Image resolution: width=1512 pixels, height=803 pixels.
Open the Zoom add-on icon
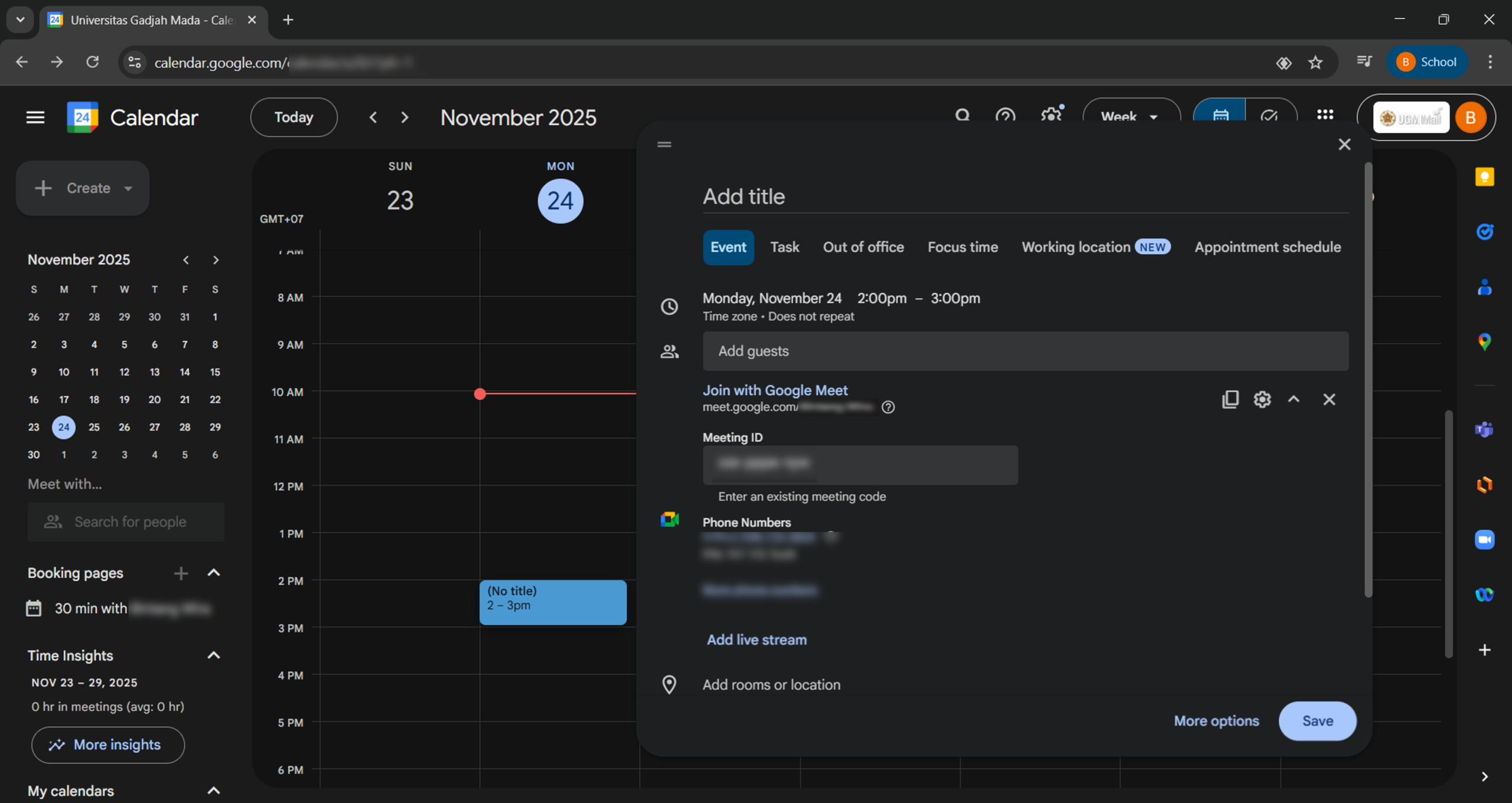(1484, 540)
